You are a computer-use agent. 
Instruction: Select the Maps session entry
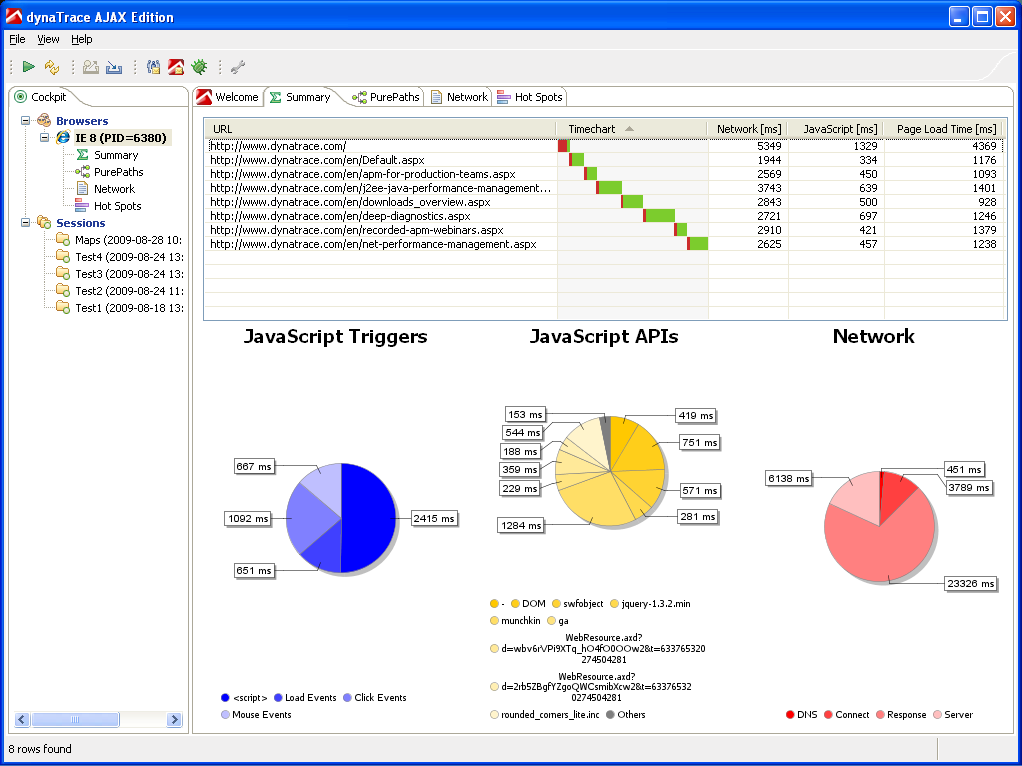pos(128,240)
